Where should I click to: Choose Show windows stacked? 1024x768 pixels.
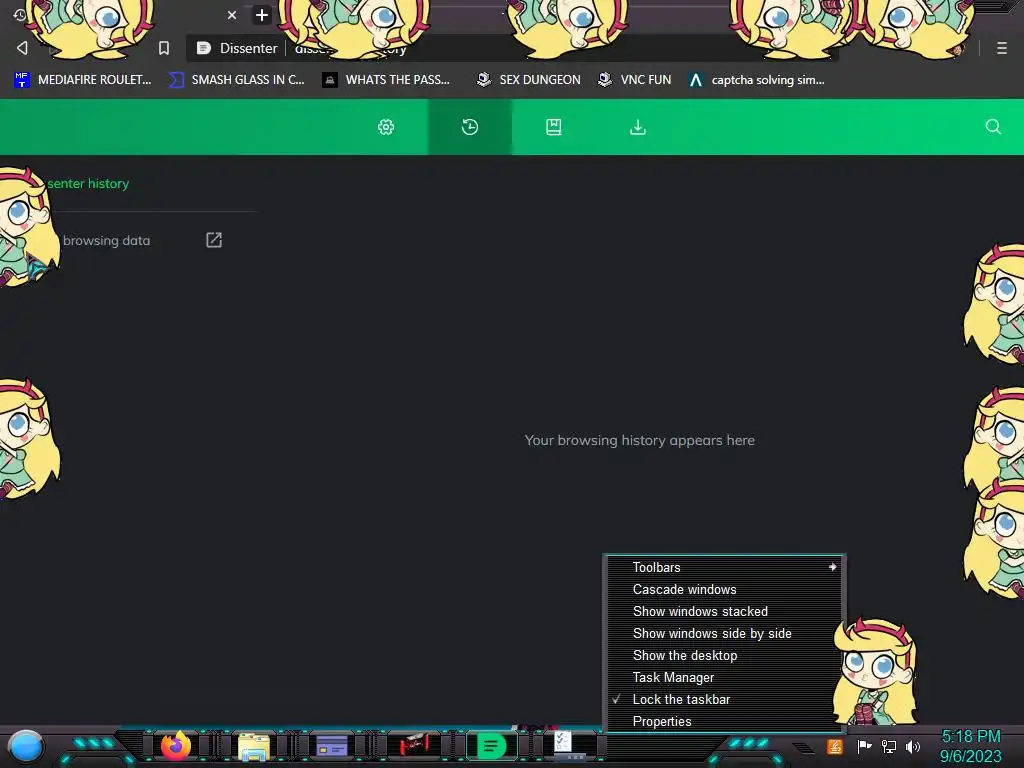coord(724,611)
